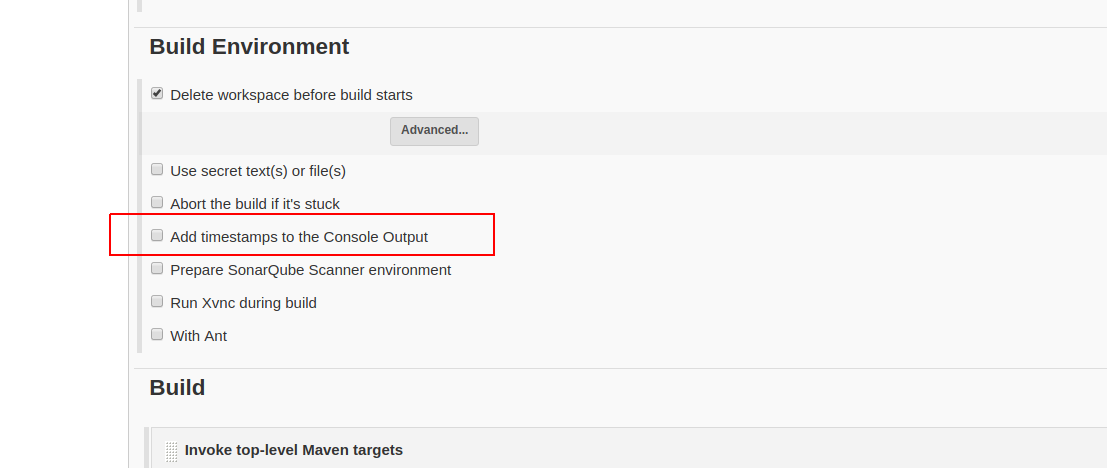Check Prepare SonarQube Scanner environment box
The height and width of the screenshot is (468, 1107).
click(x=157, y=269)
